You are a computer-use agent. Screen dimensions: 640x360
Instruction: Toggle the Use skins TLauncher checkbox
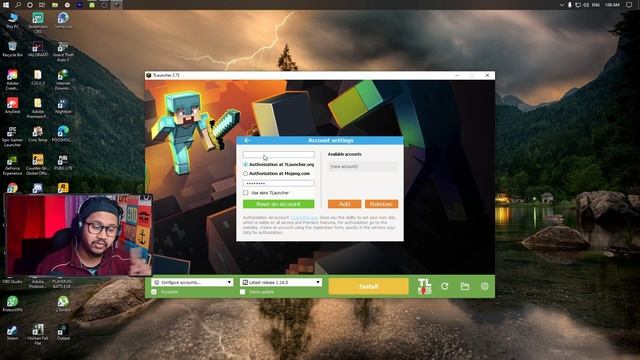(x=246, y=193)
